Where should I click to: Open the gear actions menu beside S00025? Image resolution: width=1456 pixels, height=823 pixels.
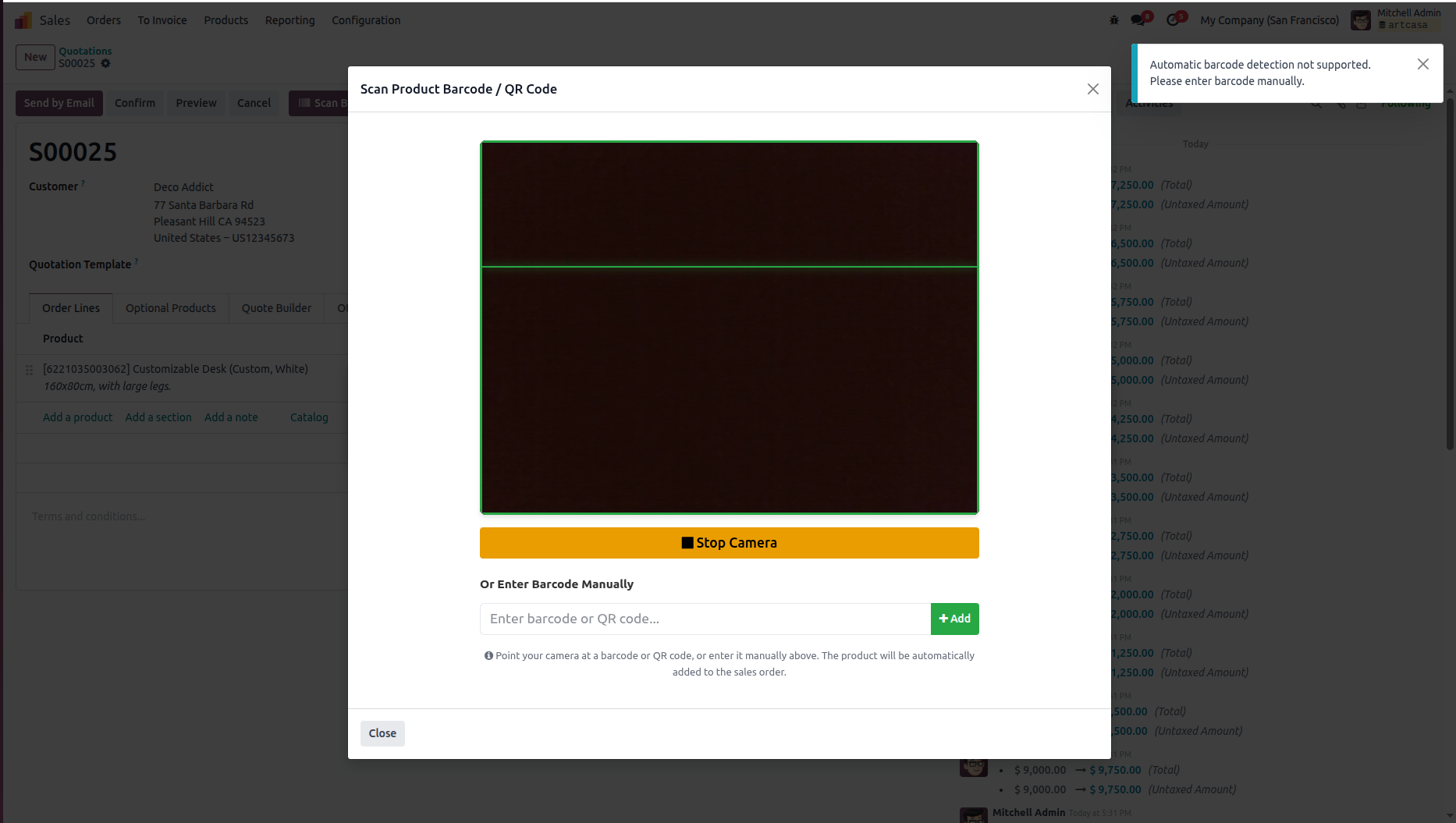105,63
